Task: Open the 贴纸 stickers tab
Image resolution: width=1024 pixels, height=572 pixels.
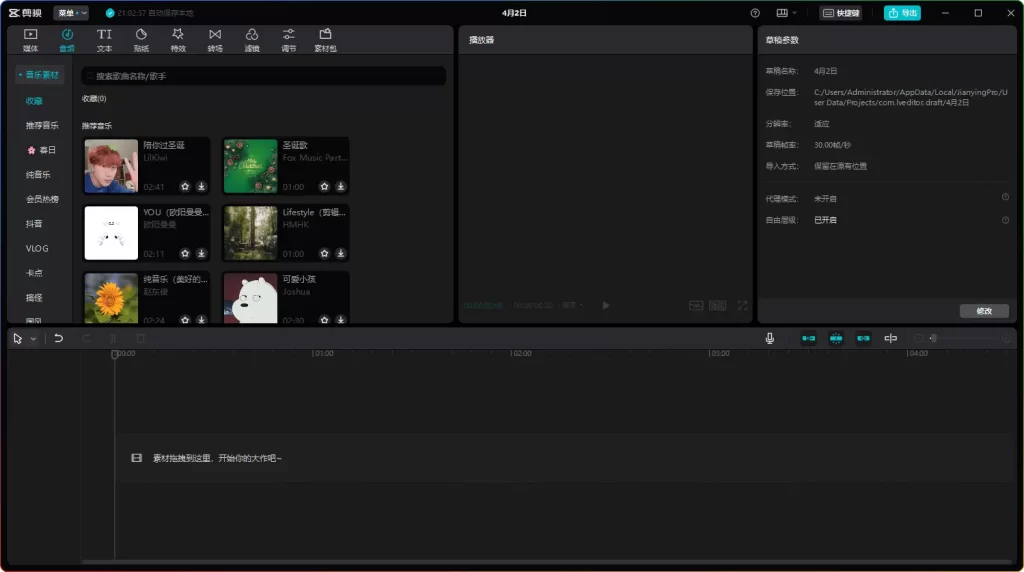Action: [141, 40]
